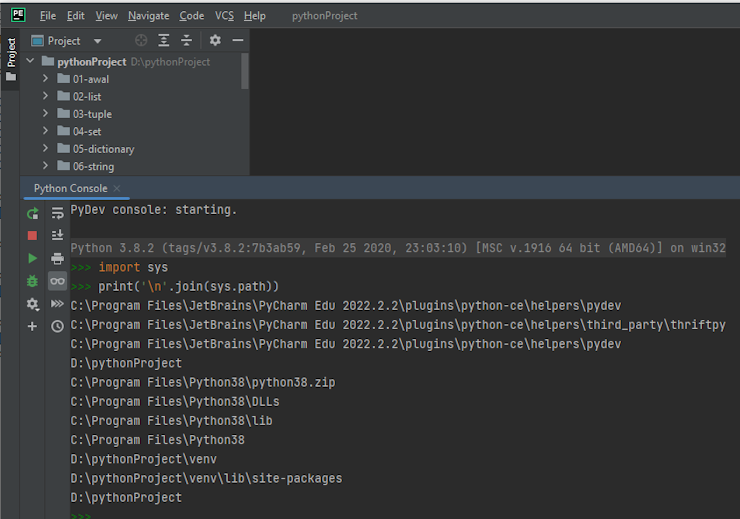Screen dimensions: 740x519
Task: Click the Rerun console icon
Action: click(32, 214)
